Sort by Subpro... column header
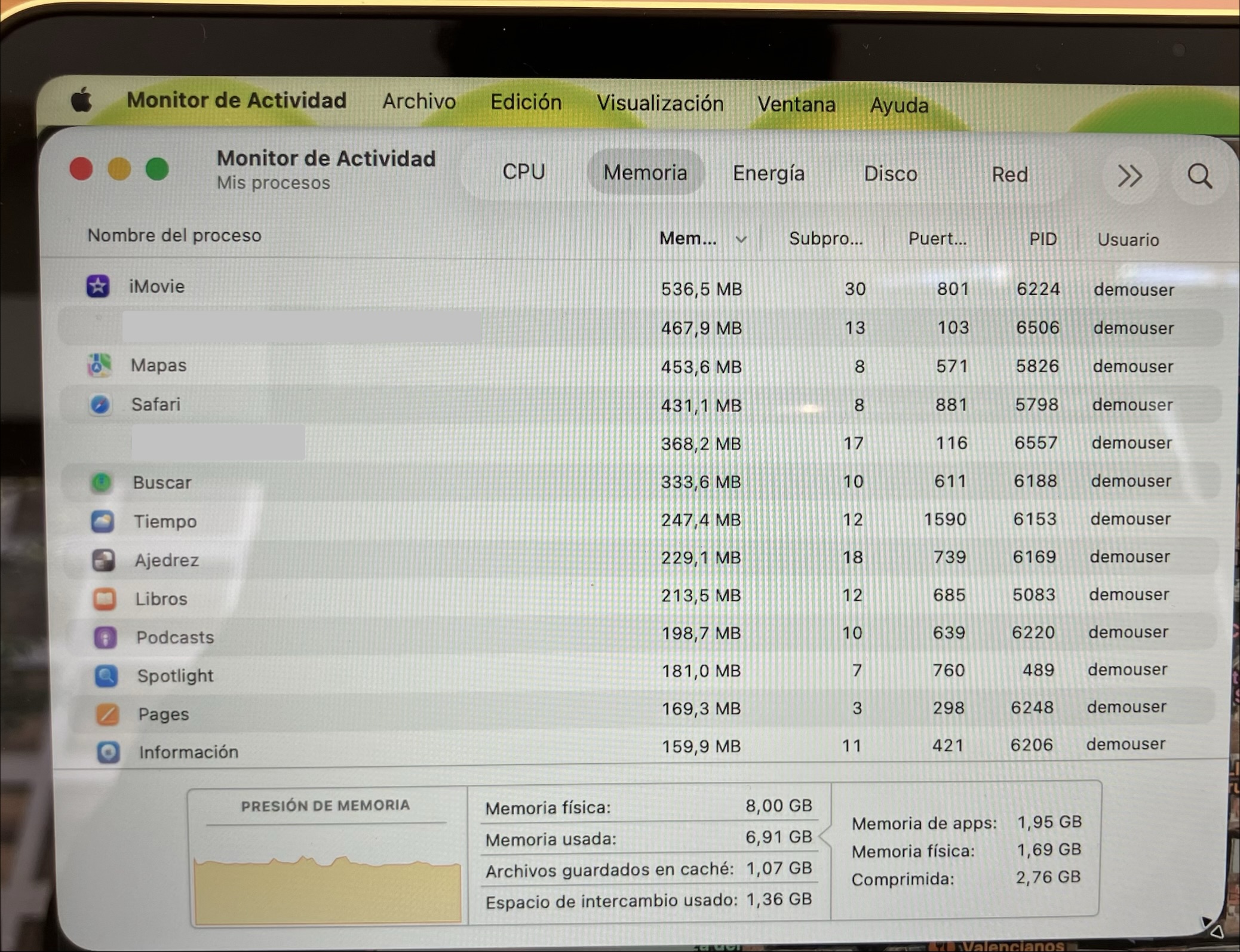This screenshot has height=952, width=1240. 825,239
